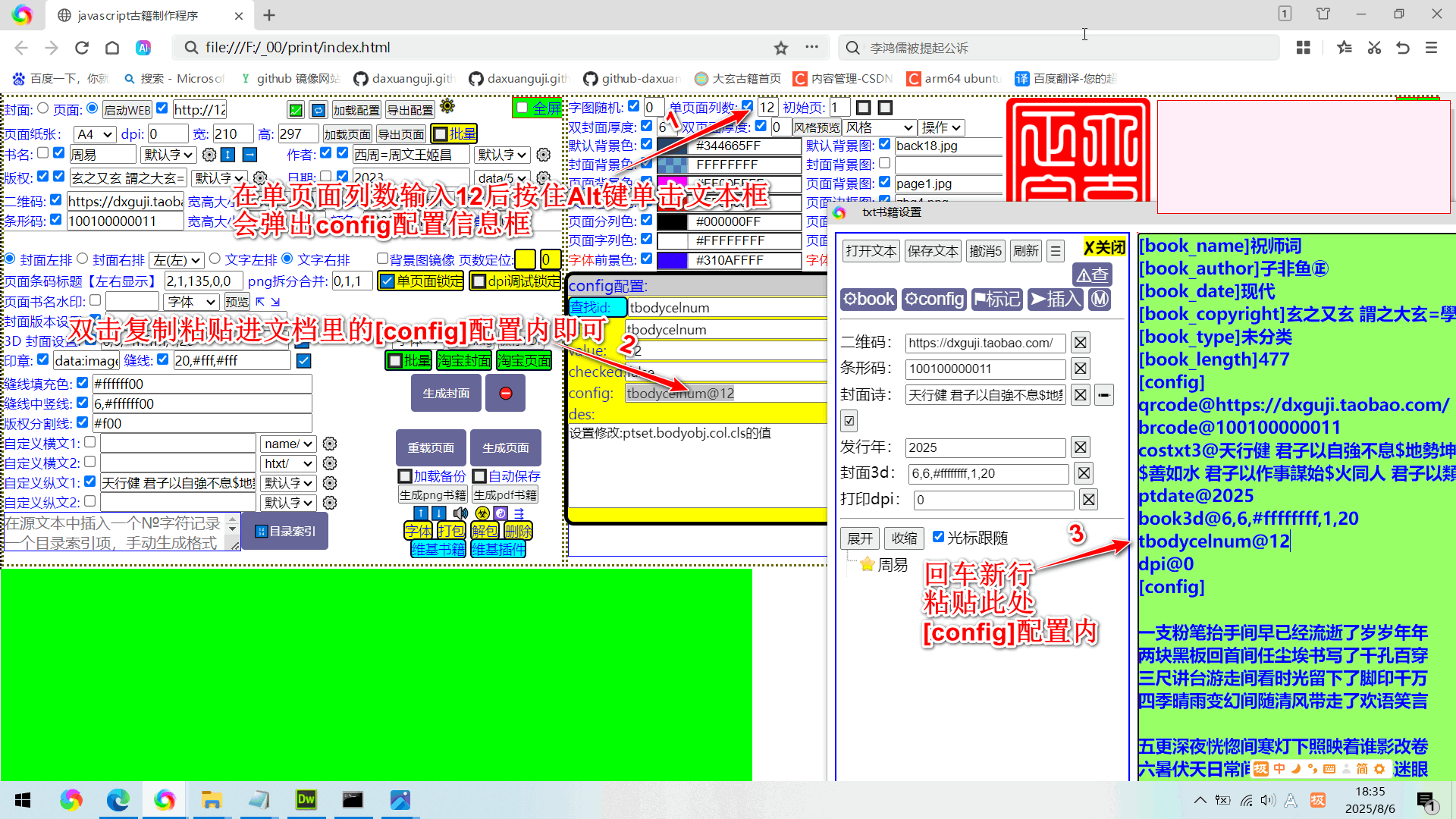1456x819 pixels.
Task: Click the circled M icon in the dialog
Action: [1100, 299]
